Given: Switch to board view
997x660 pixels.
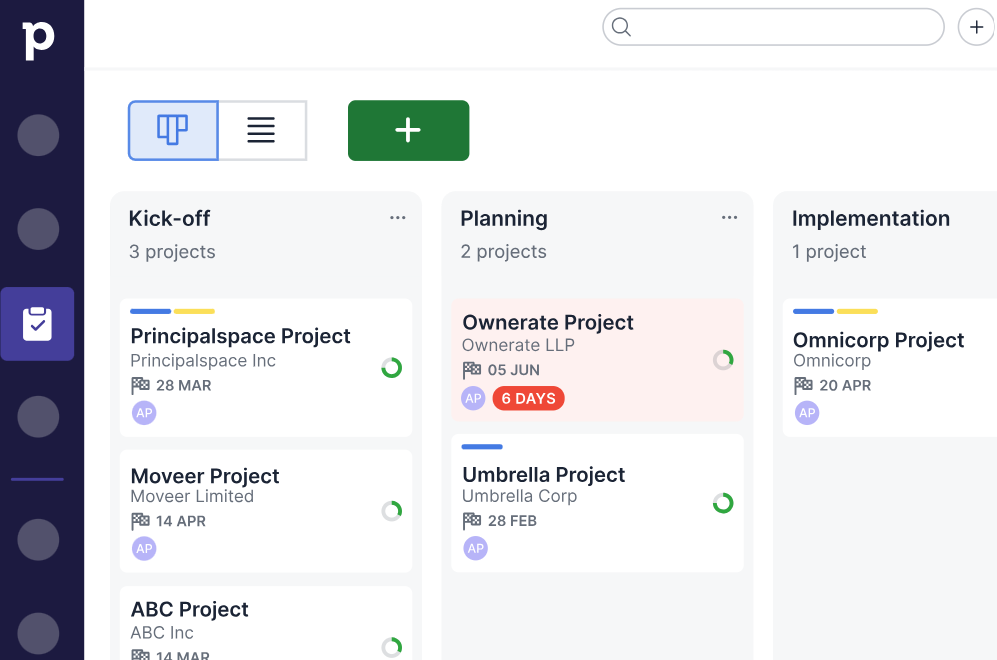Looking at the screenshot, I should click(173, 130).
